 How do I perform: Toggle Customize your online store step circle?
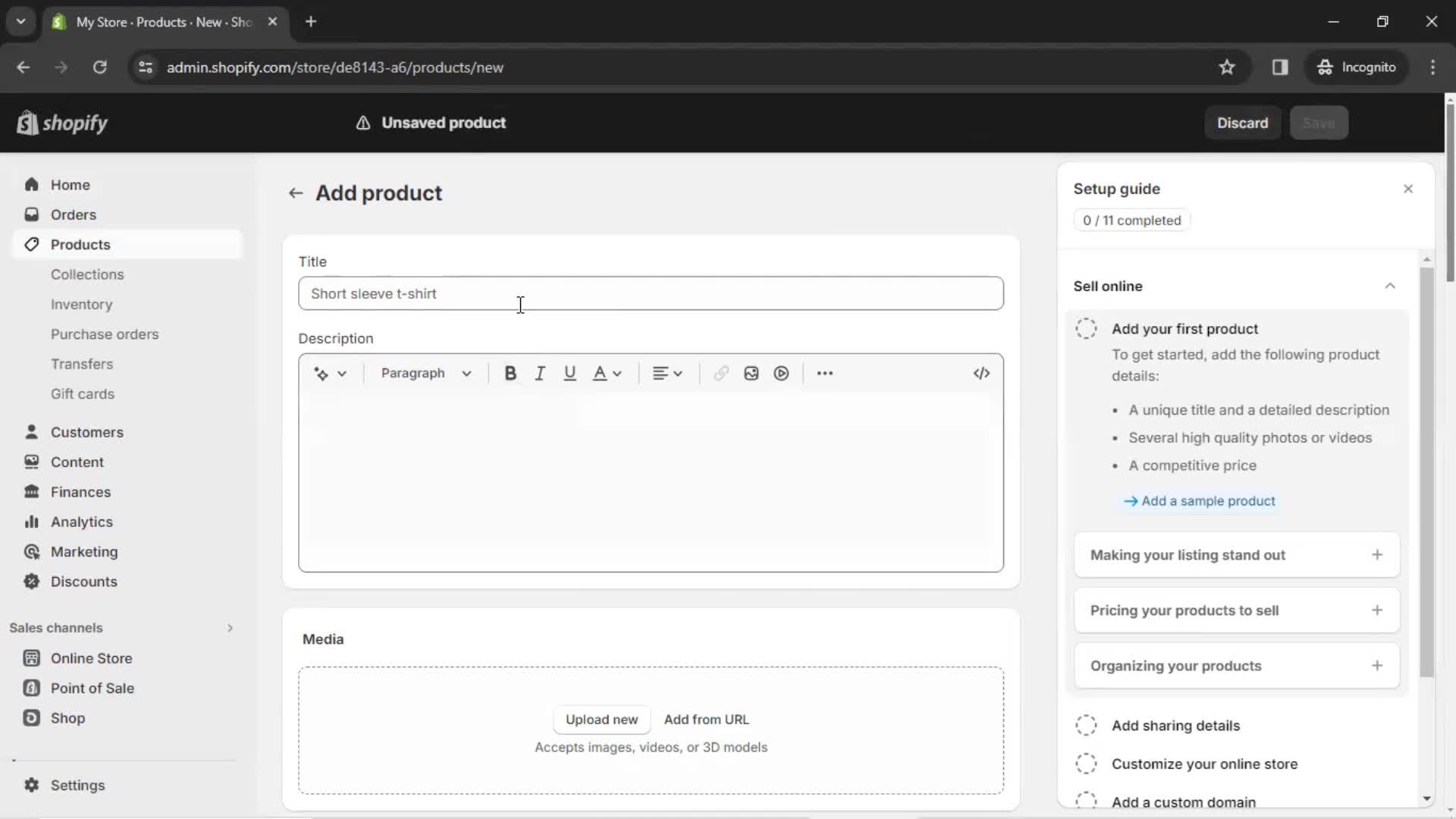(x=1085, y=764)
